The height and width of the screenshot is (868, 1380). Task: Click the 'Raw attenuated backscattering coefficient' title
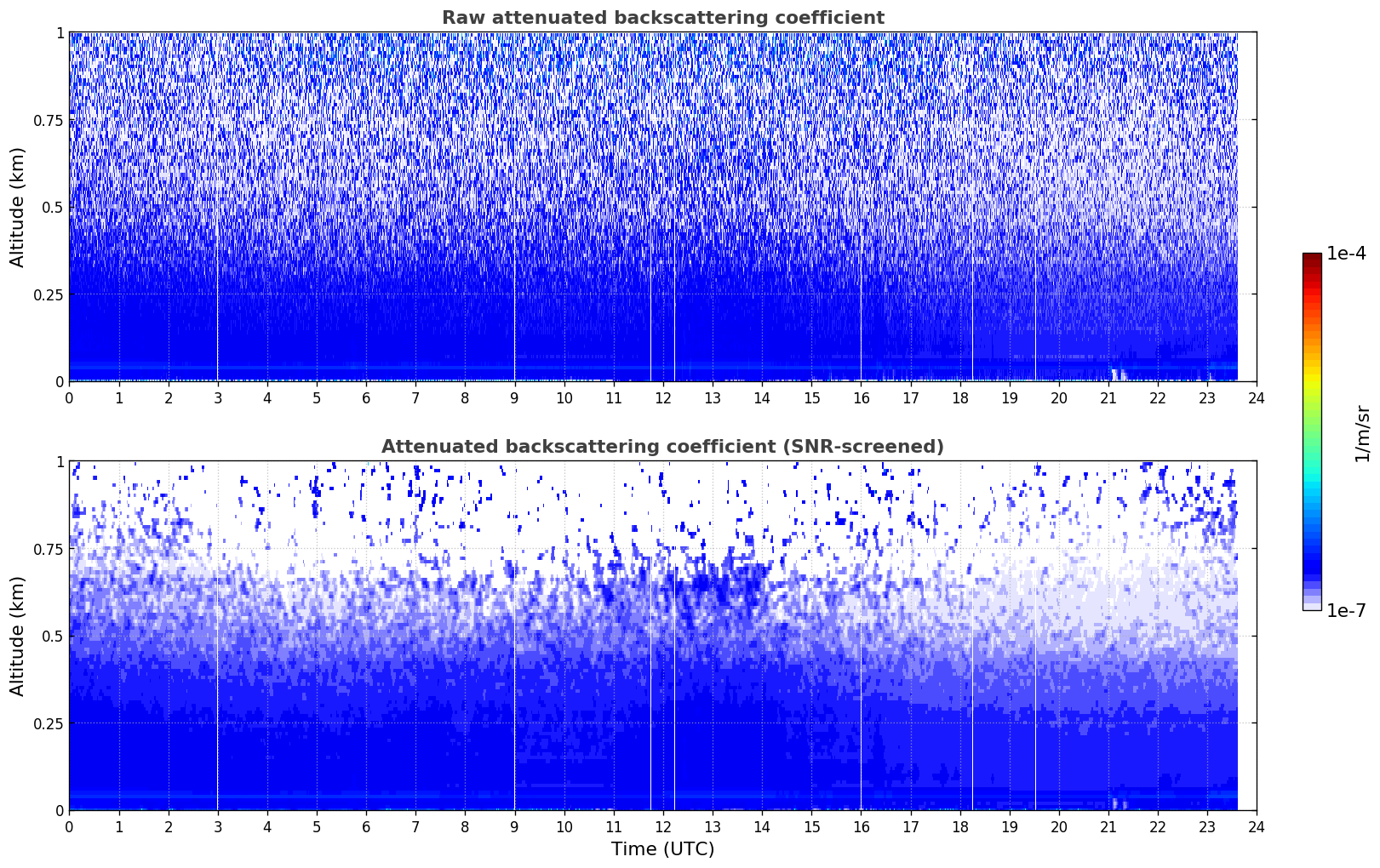662,18
